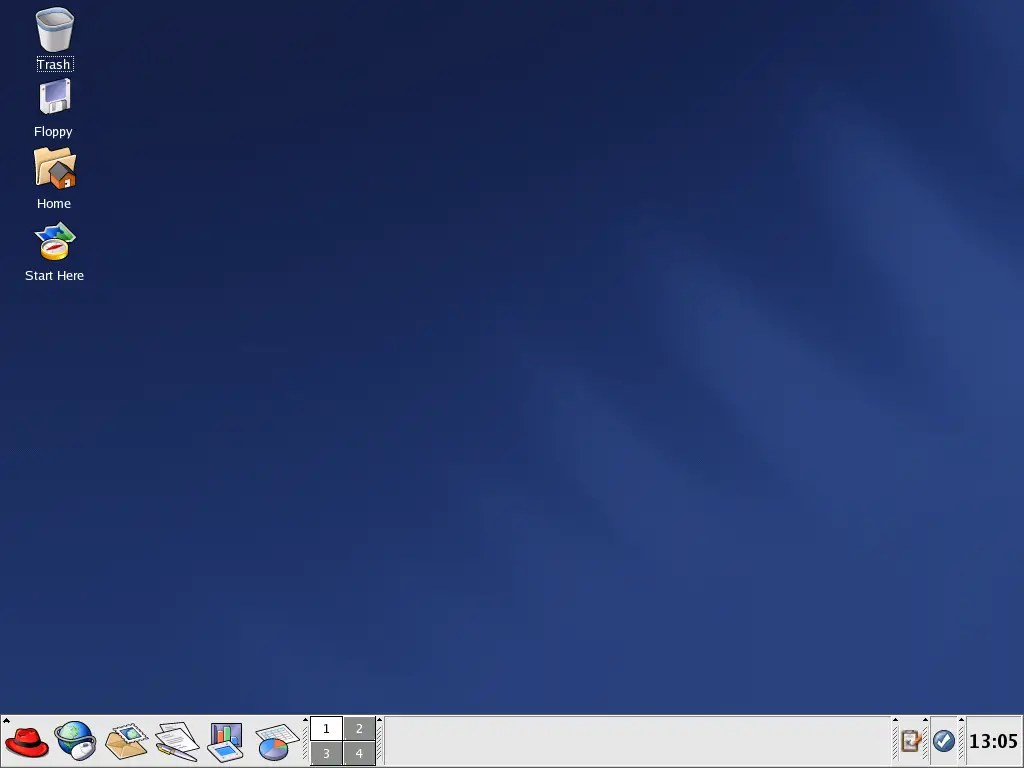This screenshot has width=1024, height=768.
Task: Switch to workspace 4
Action: pyautogui.click(x=359, y=754)
